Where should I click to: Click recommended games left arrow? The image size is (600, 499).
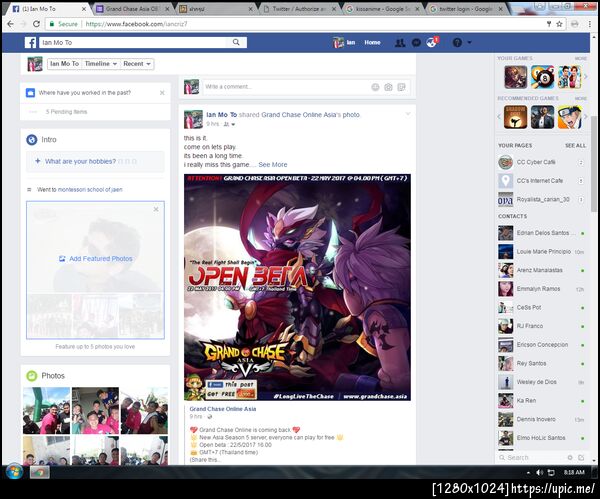pos(499,117)
